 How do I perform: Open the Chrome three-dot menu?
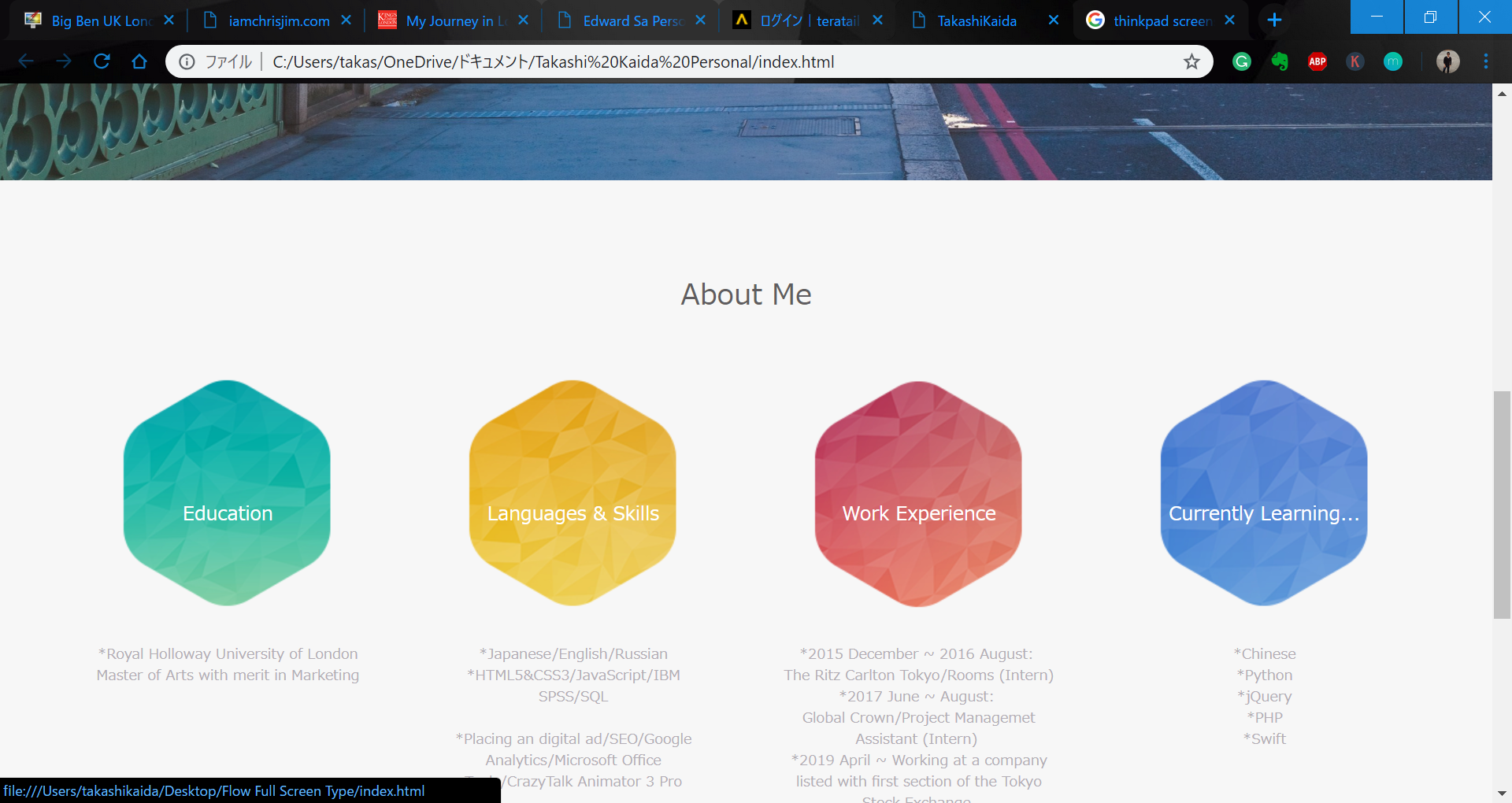(1486, 61)
